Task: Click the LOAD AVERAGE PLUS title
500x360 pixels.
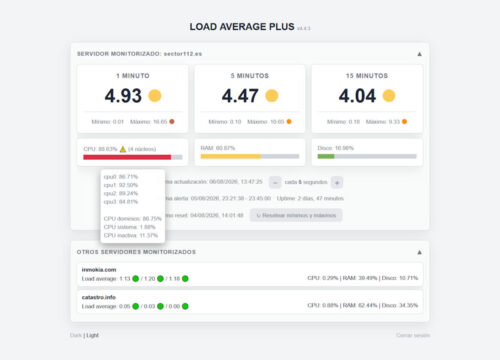Action: 242,27
